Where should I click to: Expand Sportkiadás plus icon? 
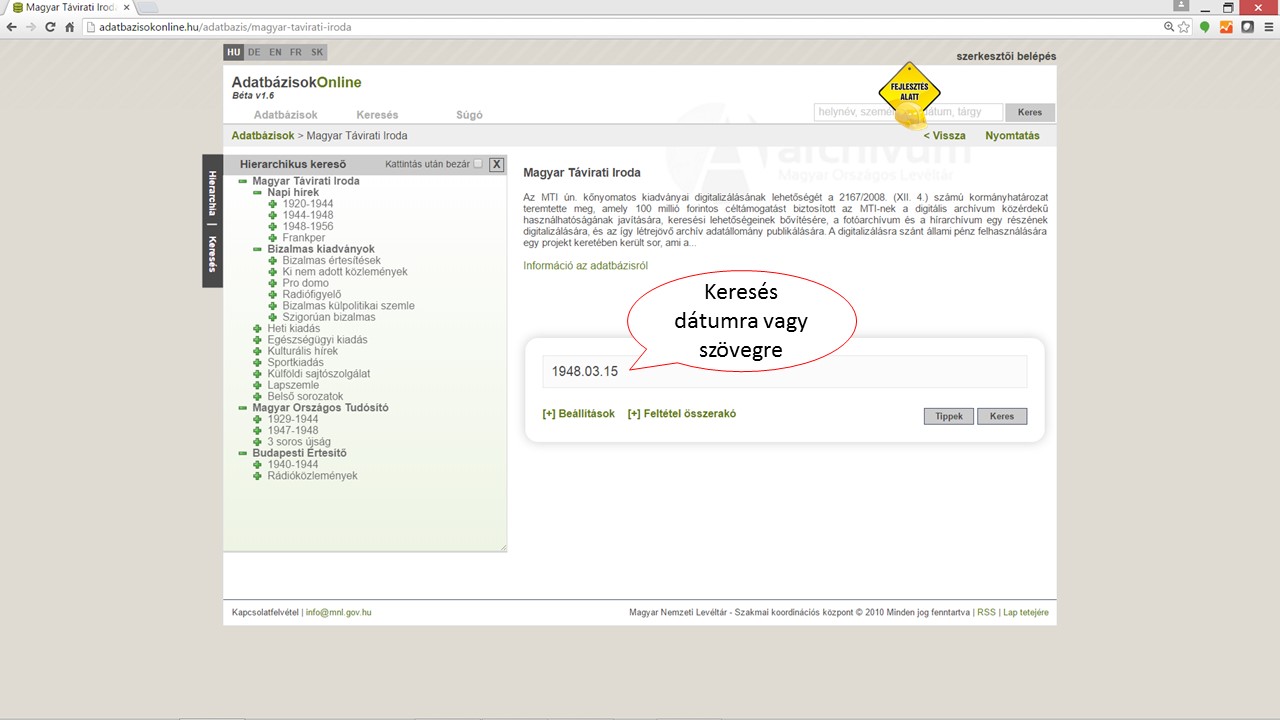pos(257,362)
